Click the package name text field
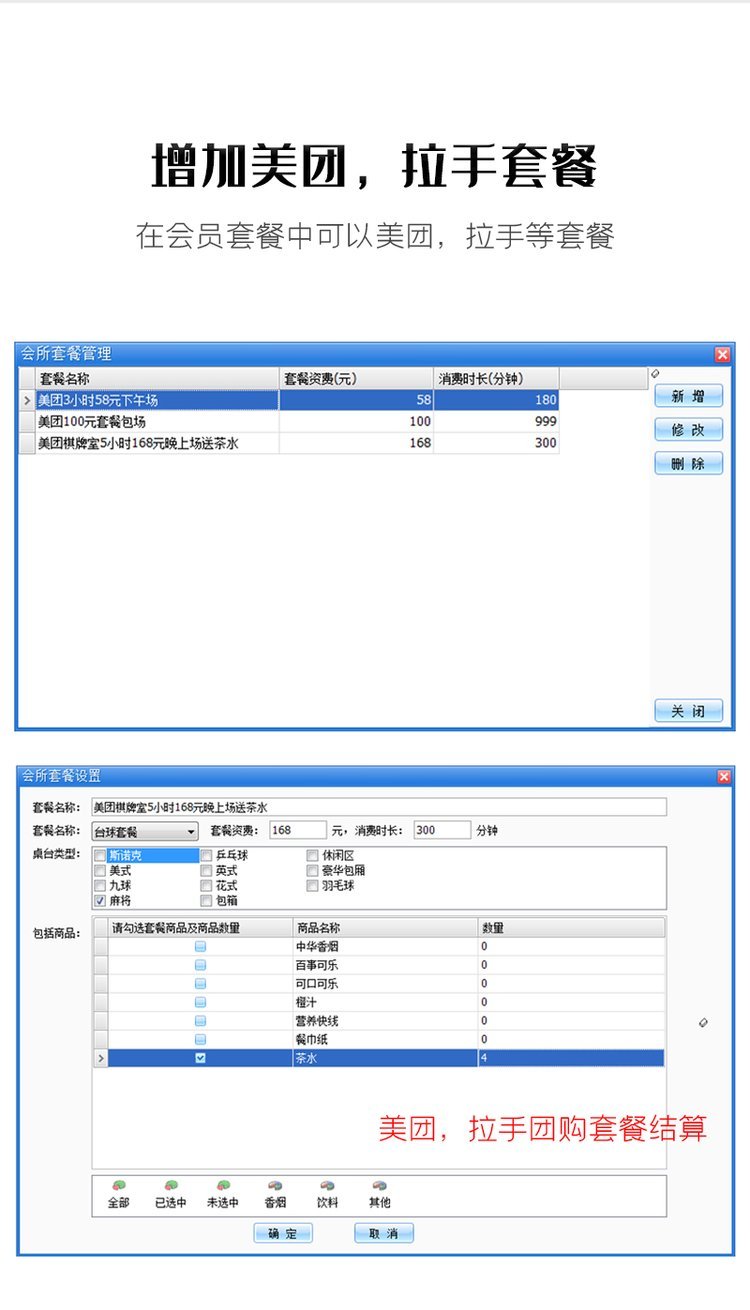750x1310 pixels. pos(378,807)
